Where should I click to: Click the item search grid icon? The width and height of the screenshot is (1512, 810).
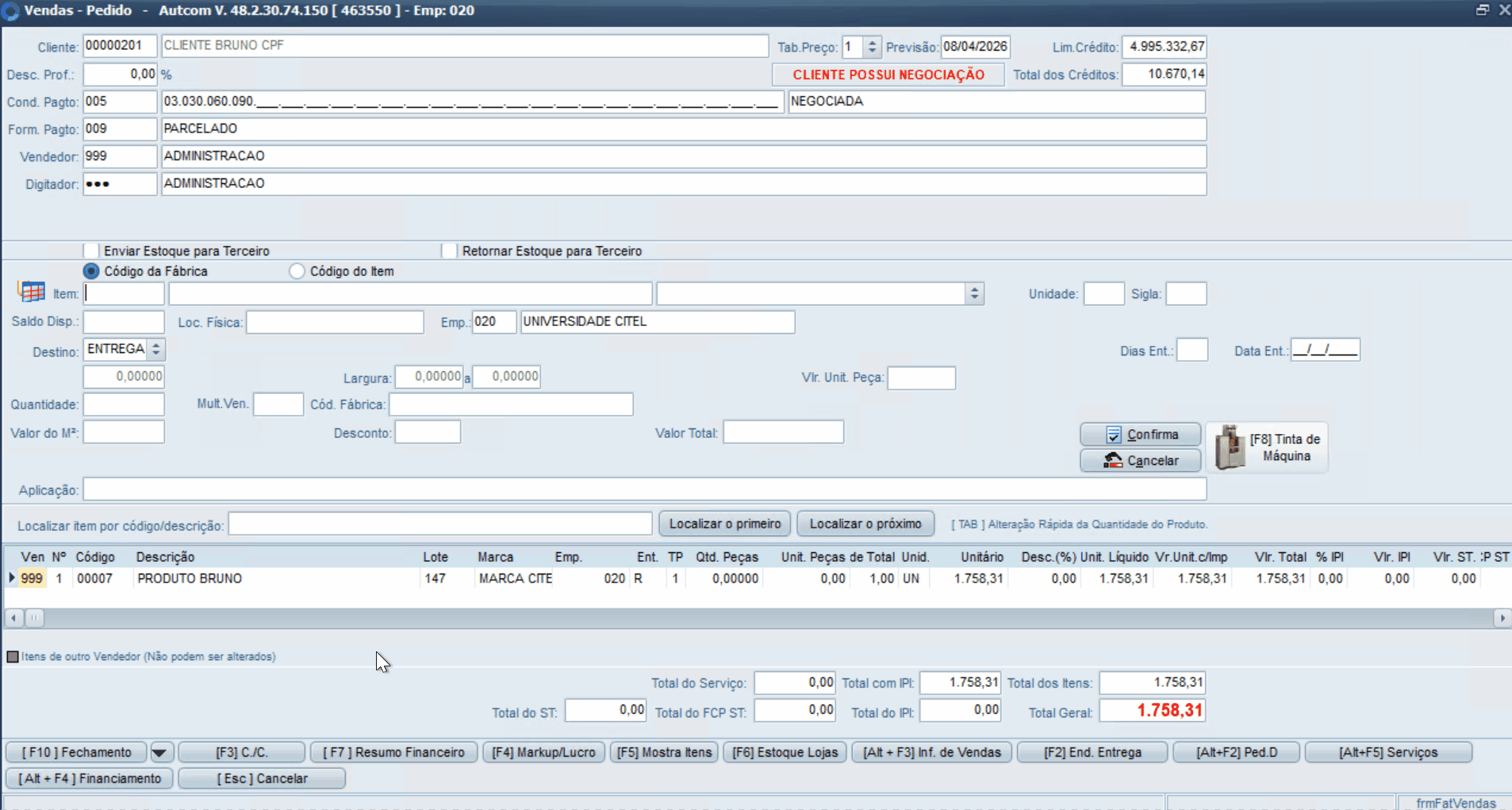click(32, 292)
